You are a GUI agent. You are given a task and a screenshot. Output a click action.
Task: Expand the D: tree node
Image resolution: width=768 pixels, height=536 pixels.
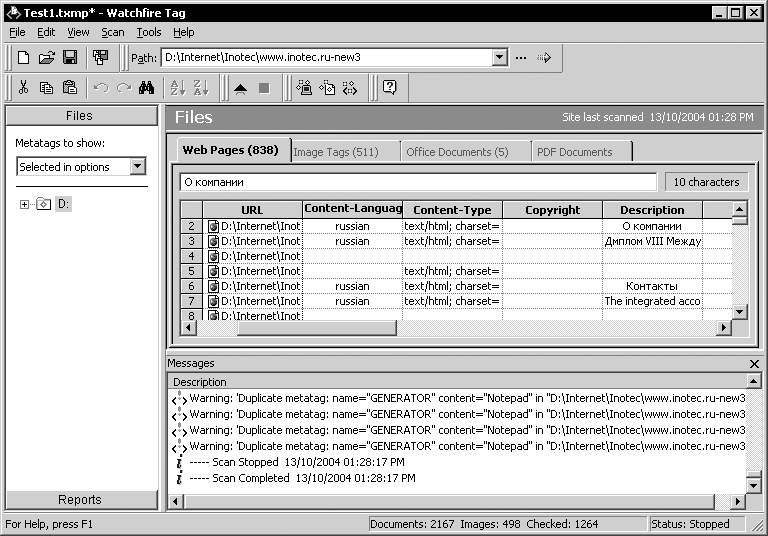point(24,204)
